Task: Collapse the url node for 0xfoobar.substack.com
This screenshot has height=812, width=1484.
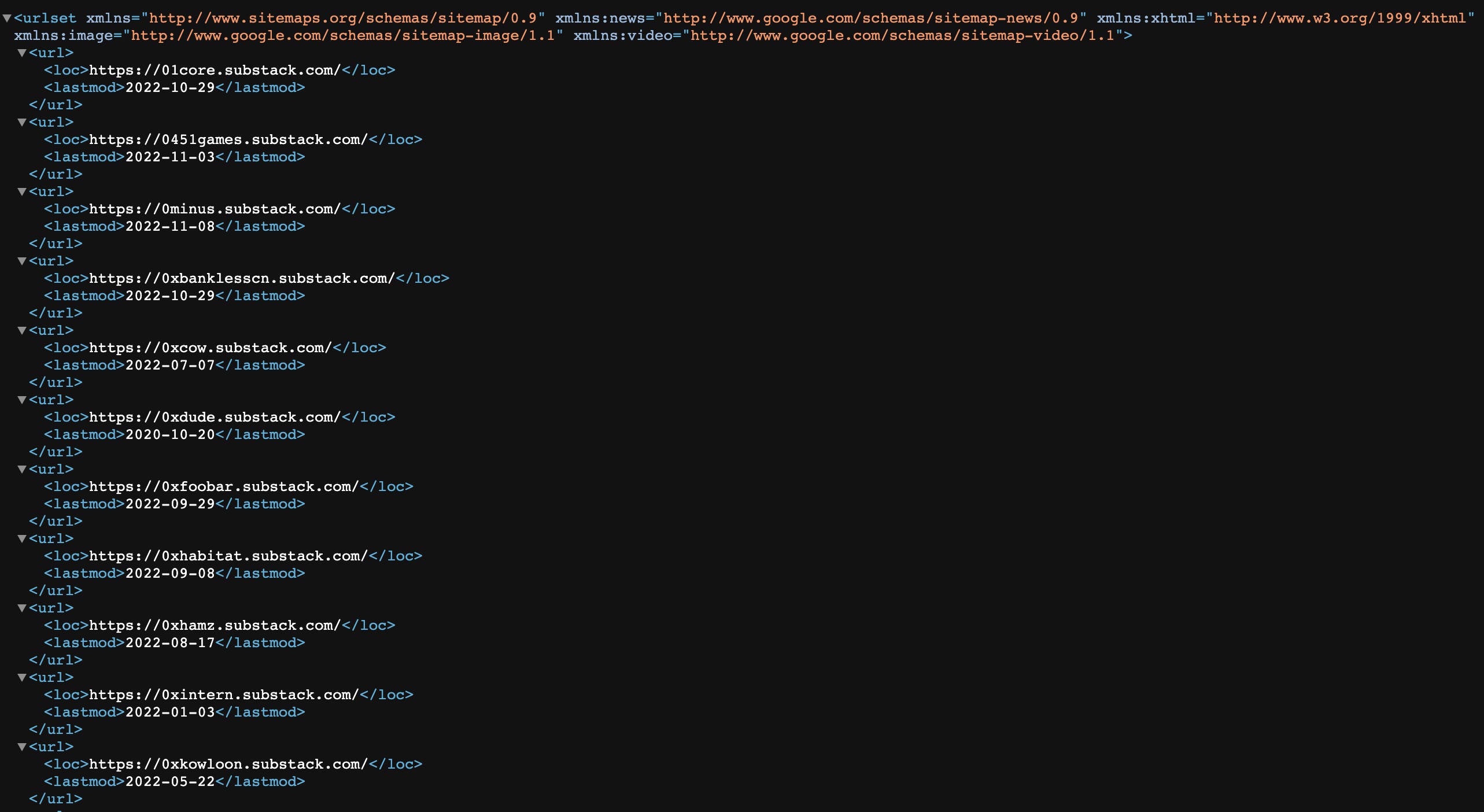Action: [x=22, y=470]
